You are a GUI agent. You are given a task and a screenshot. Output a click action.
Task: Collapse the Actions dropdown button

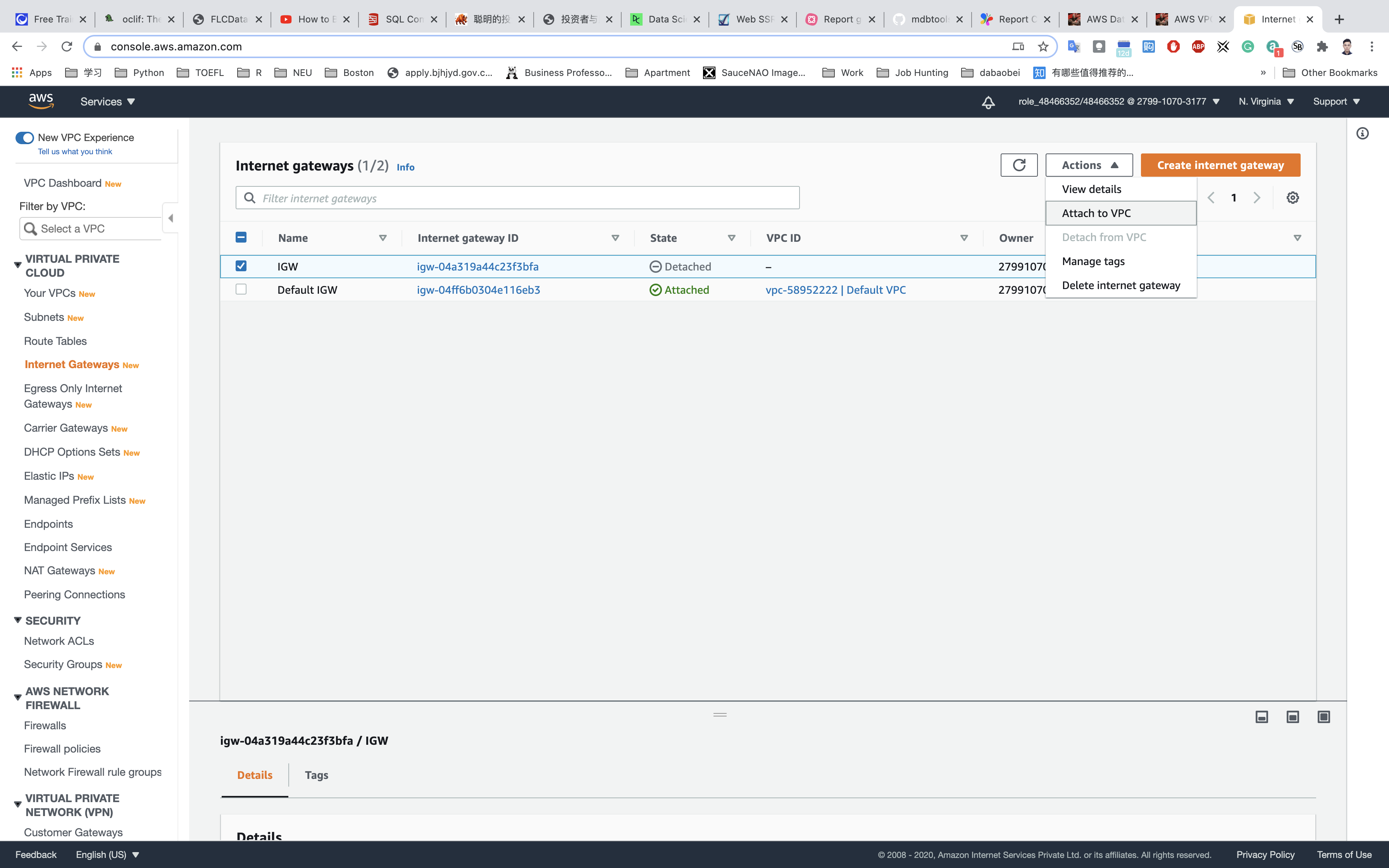click(1089, 165)
